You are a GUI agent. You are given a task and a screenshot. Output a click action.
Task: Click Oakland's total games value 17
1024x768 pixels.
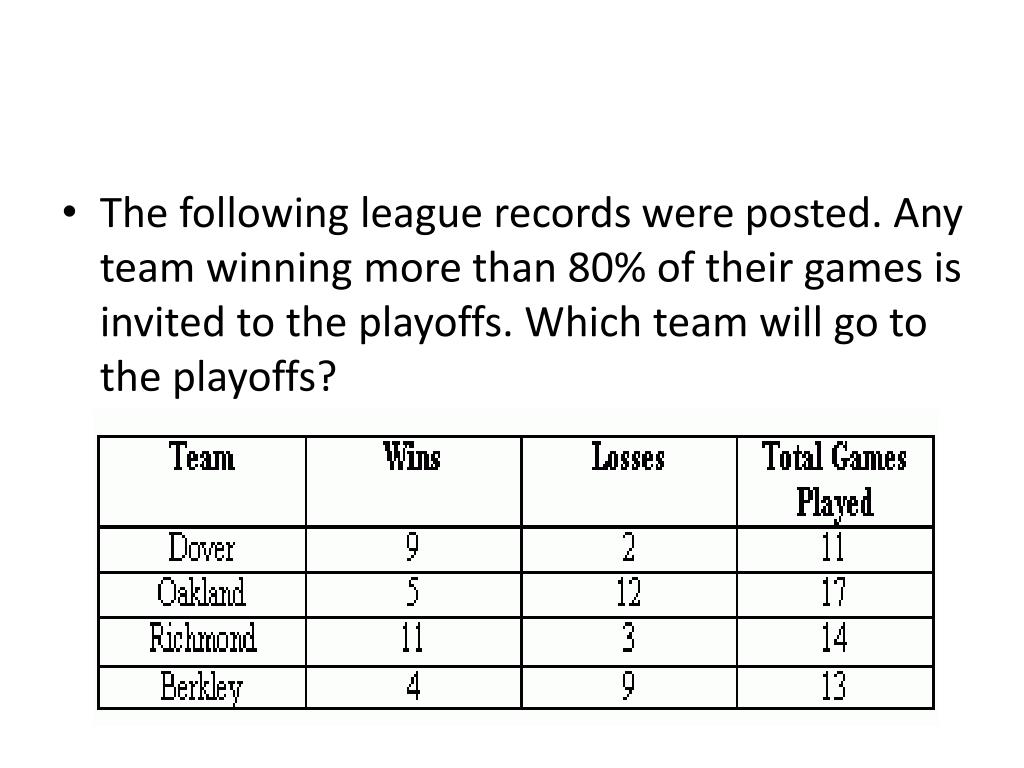point(834,594)
